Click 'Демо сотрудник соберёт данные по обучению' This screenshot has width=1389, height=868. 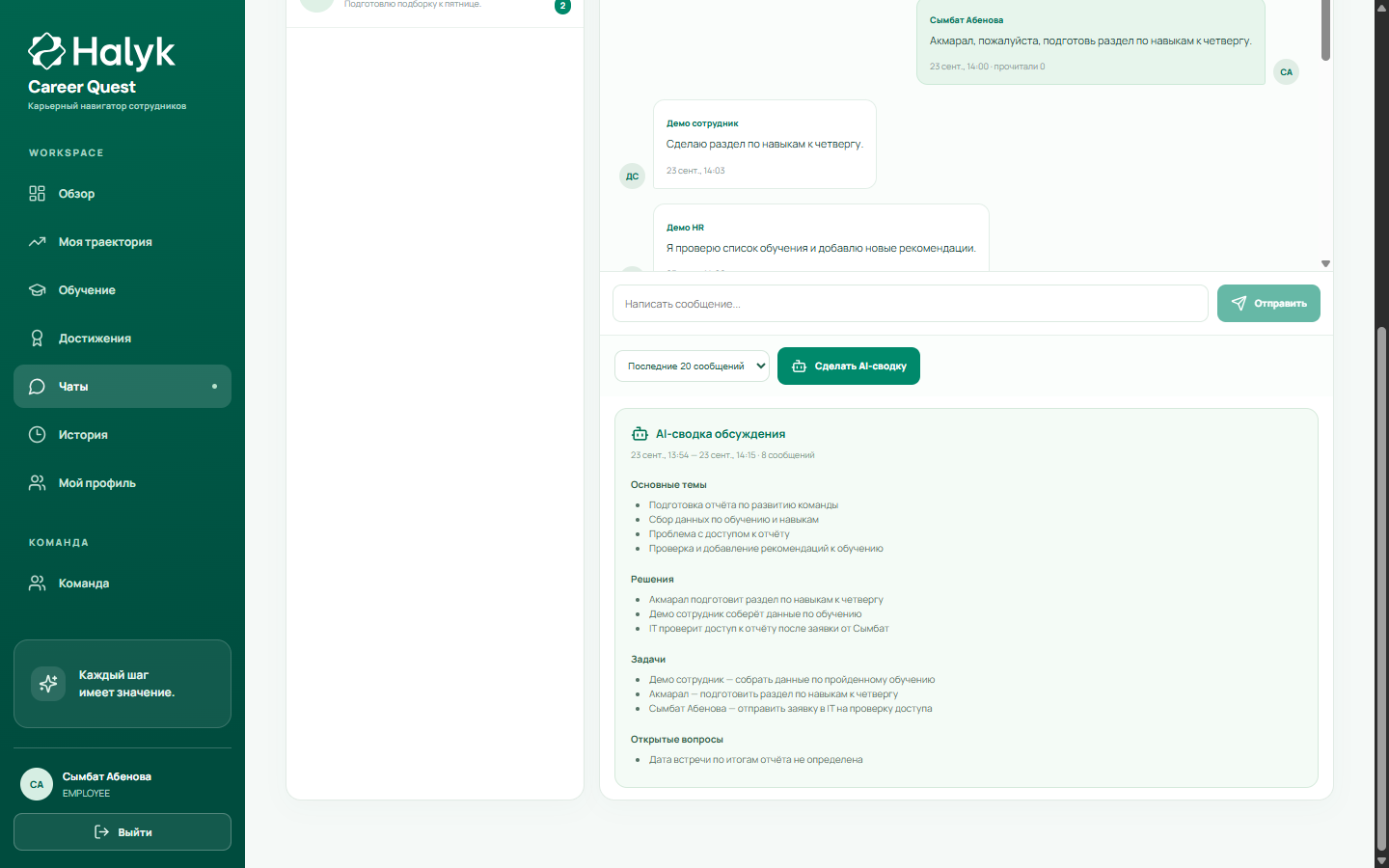pyautogui.click(x=755, y=614)
